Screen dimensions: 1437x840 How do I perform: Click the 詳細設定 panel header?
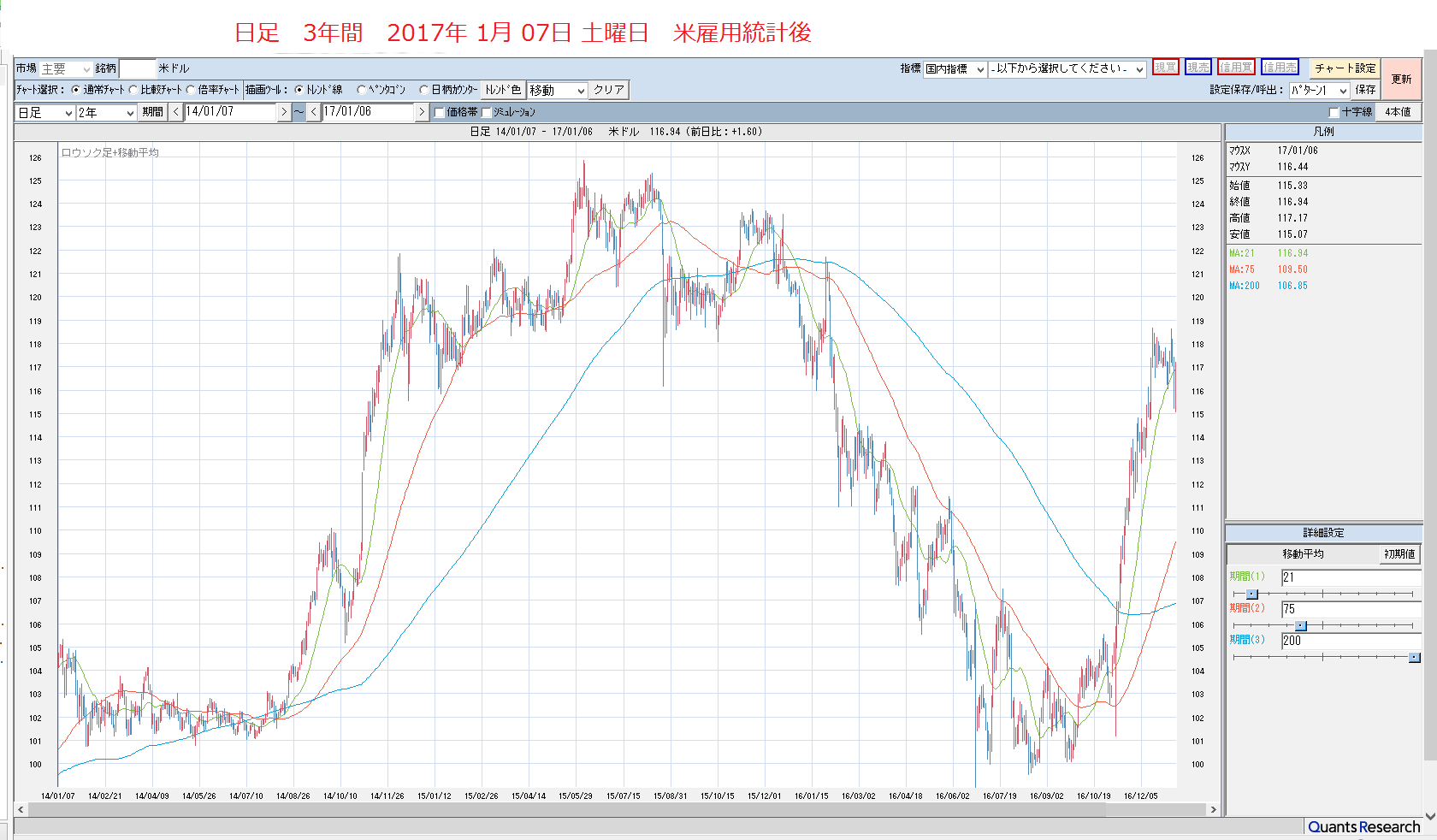click(x=1323, y=533)
